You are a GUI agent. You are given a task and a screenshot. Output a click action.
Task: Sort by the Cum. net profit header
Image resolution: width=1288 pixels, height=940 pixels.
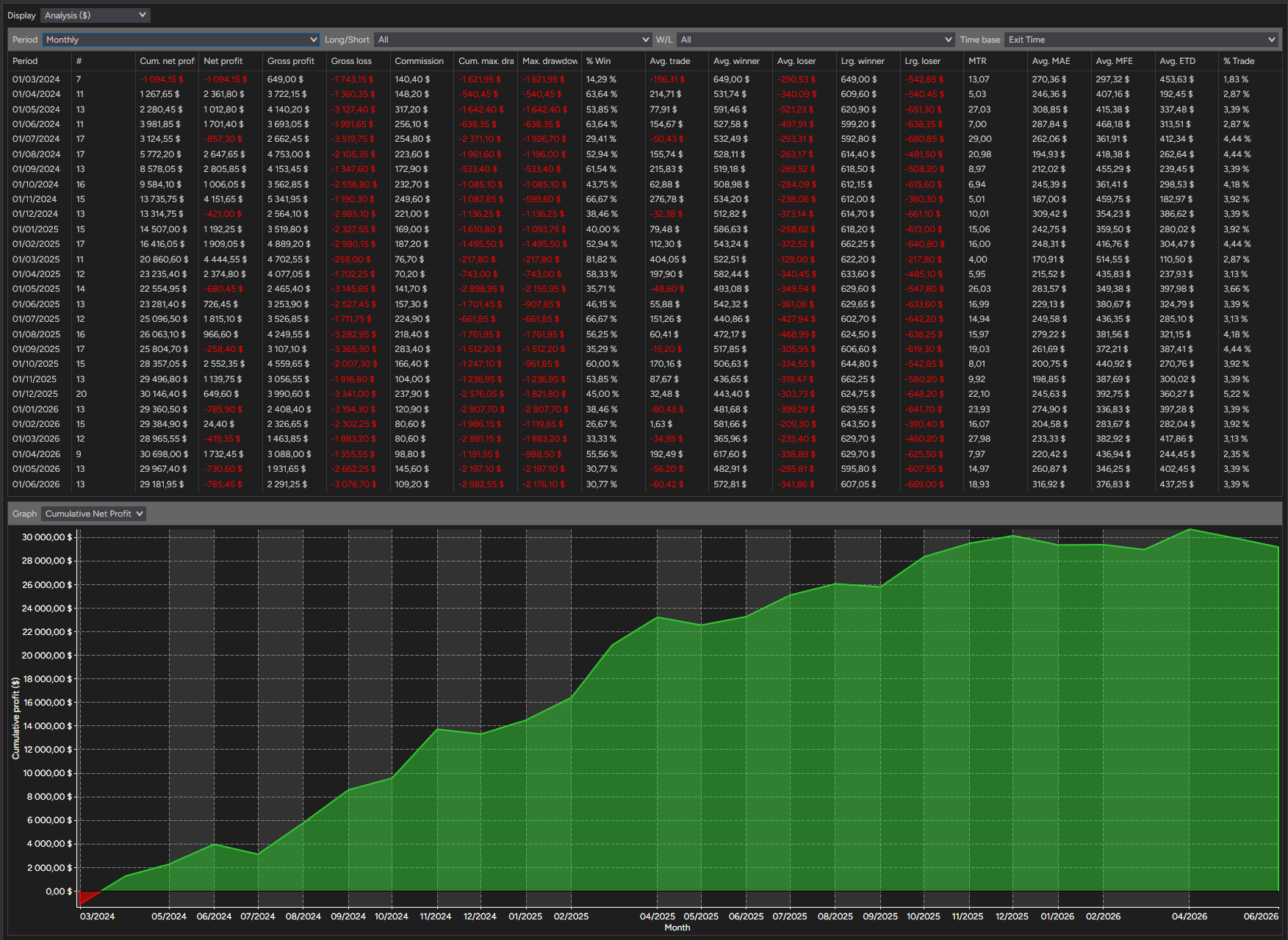click(x=167, y=61)
